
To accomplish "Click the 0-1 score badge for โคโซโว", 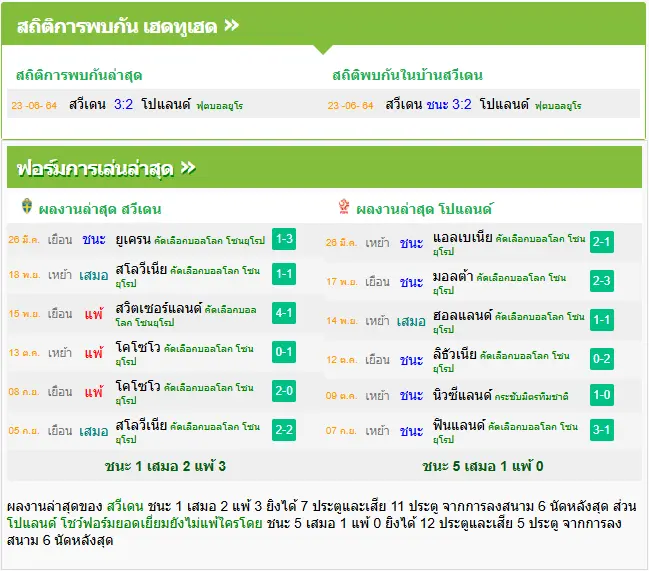I will coord(284,352).
